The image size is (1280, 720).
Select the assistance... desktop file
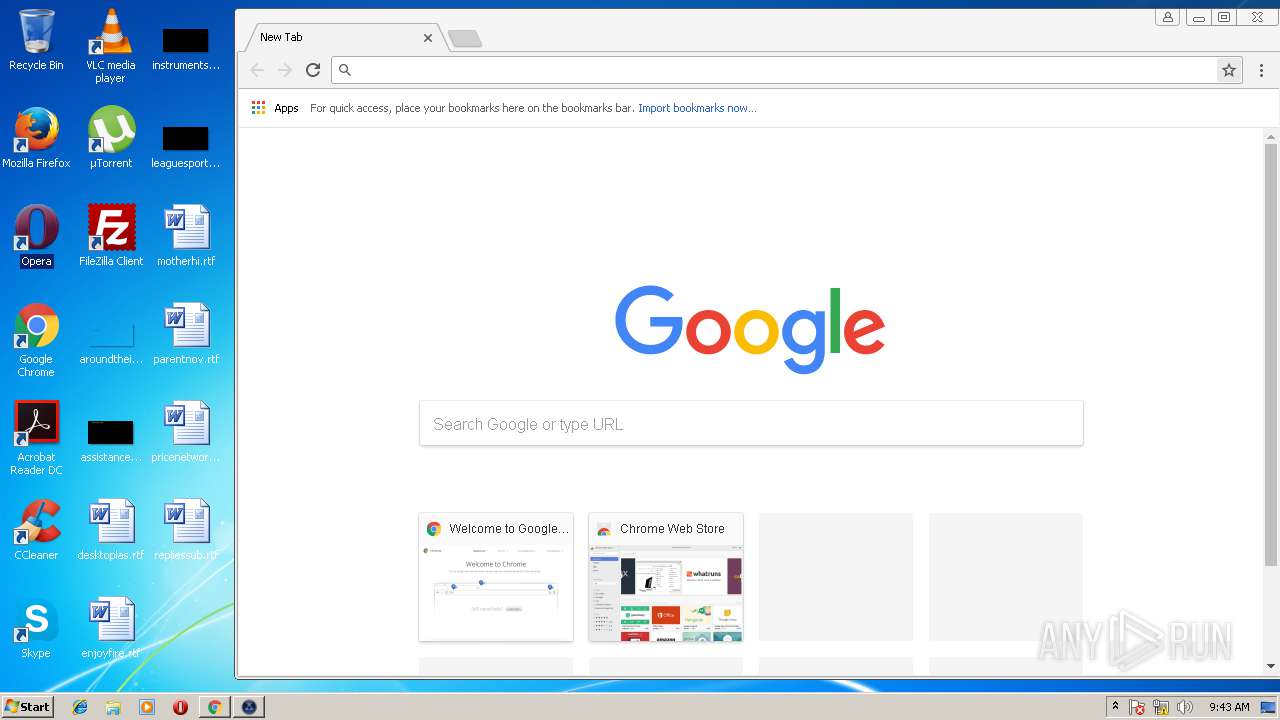(x=110, y=440)
